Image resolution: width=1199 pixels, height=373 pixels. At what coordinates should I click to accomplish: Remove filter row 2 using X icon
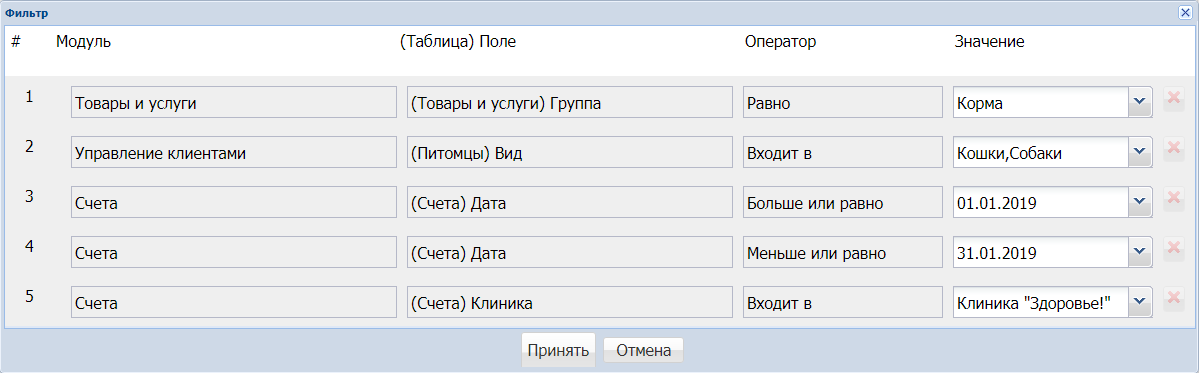(x=1173, y=149)
